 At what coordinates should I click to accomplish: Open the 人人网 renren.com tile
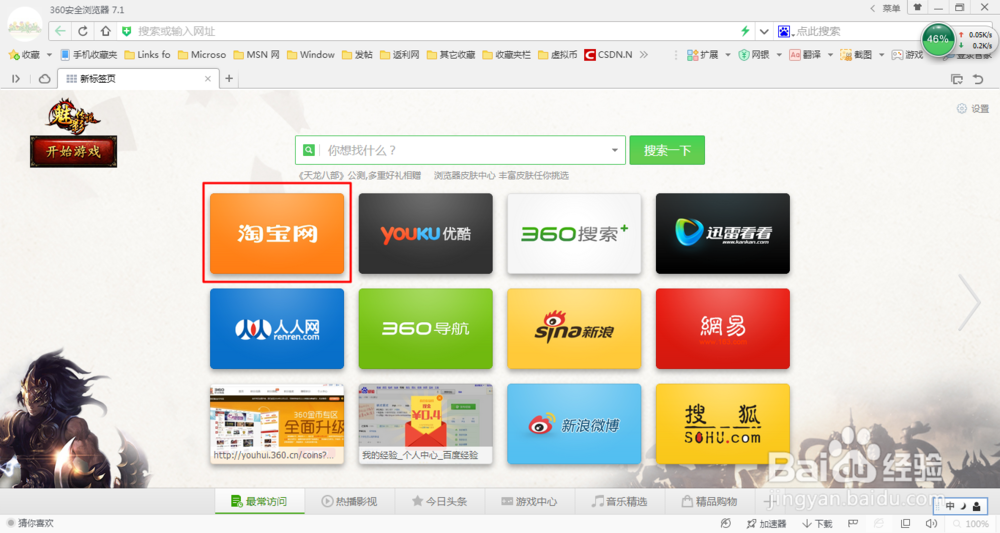(x=277, y=329)
